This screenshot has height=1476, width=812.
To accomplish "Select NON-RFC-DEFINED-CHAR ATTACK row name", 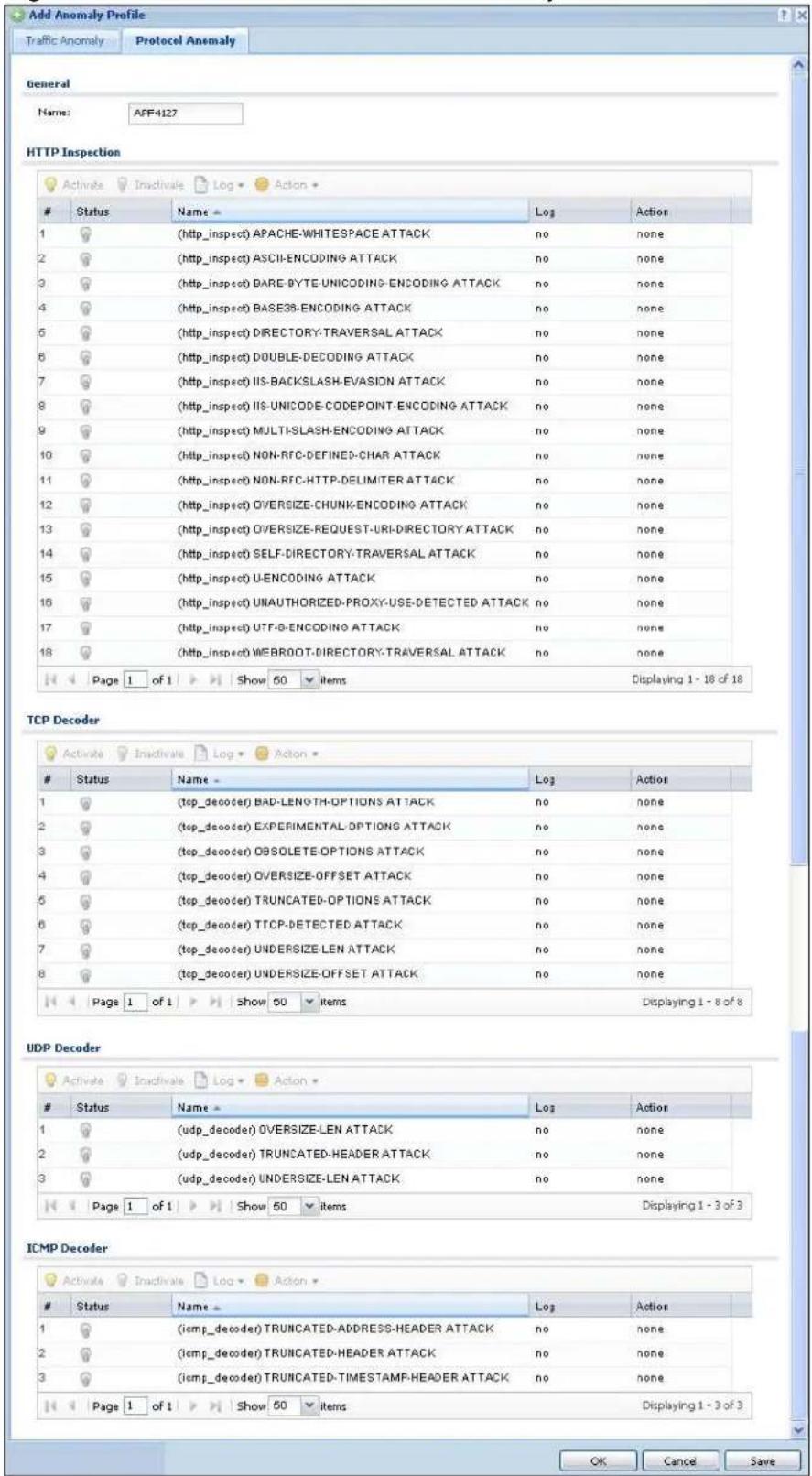I will pos(309,455).
